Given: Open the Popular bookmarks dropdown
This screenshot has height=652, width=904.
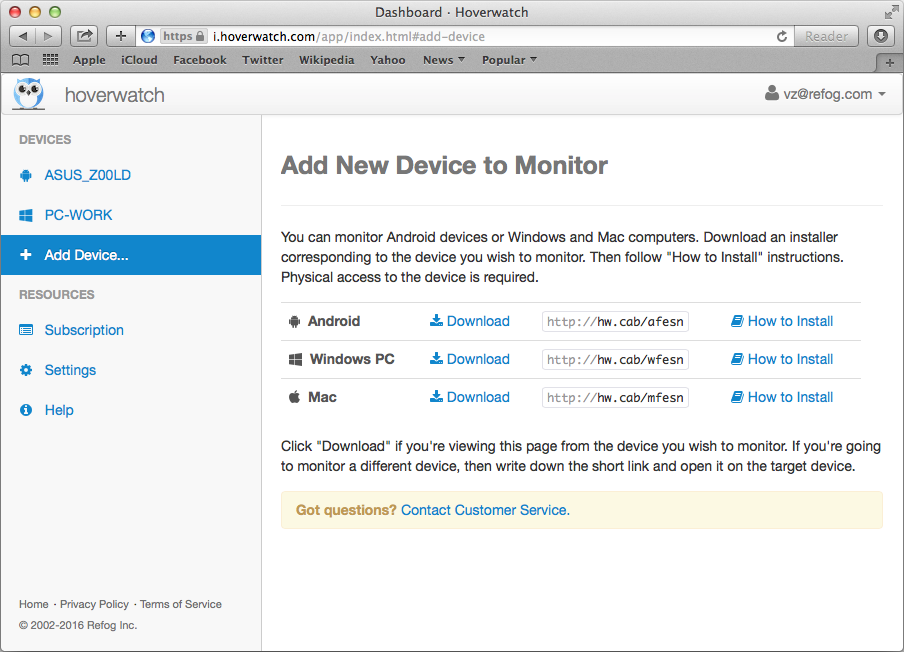Looking at the screenshot, I should pos(509,60).
